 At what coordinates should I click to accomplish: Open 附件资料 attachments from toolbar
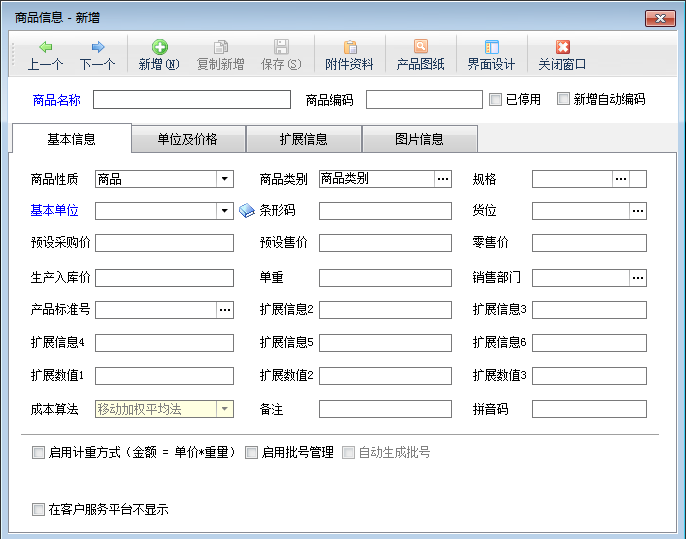point(349,47)
